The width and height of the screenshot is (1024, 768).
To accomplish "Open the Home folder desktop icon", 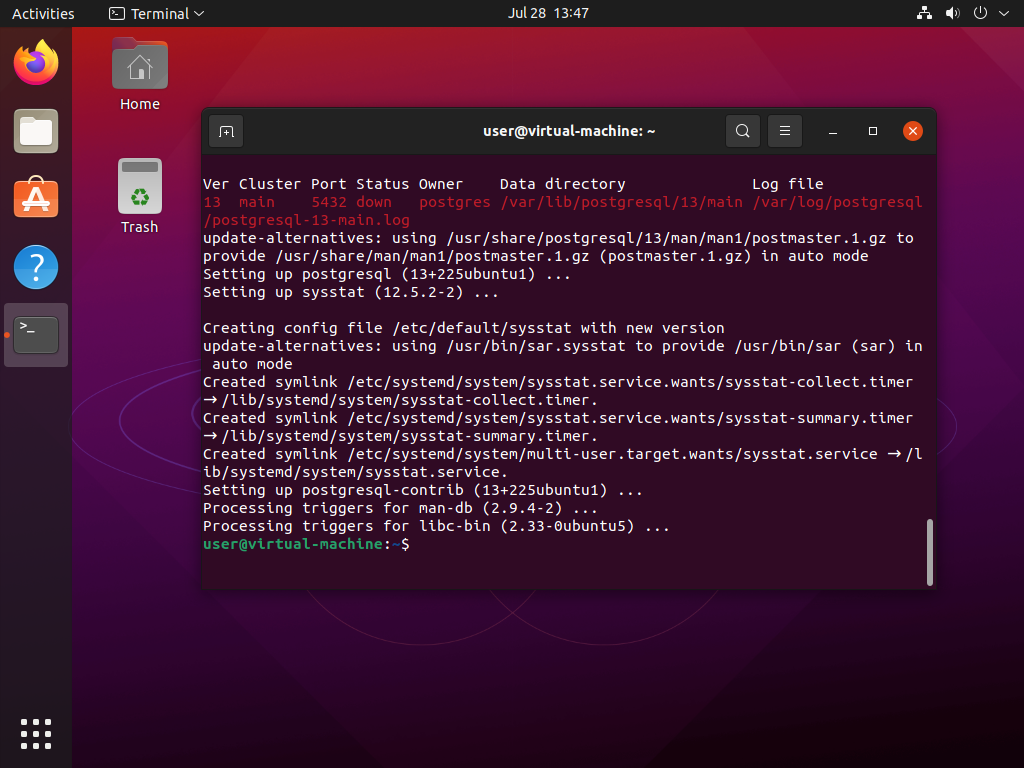I will click(140, 68).
